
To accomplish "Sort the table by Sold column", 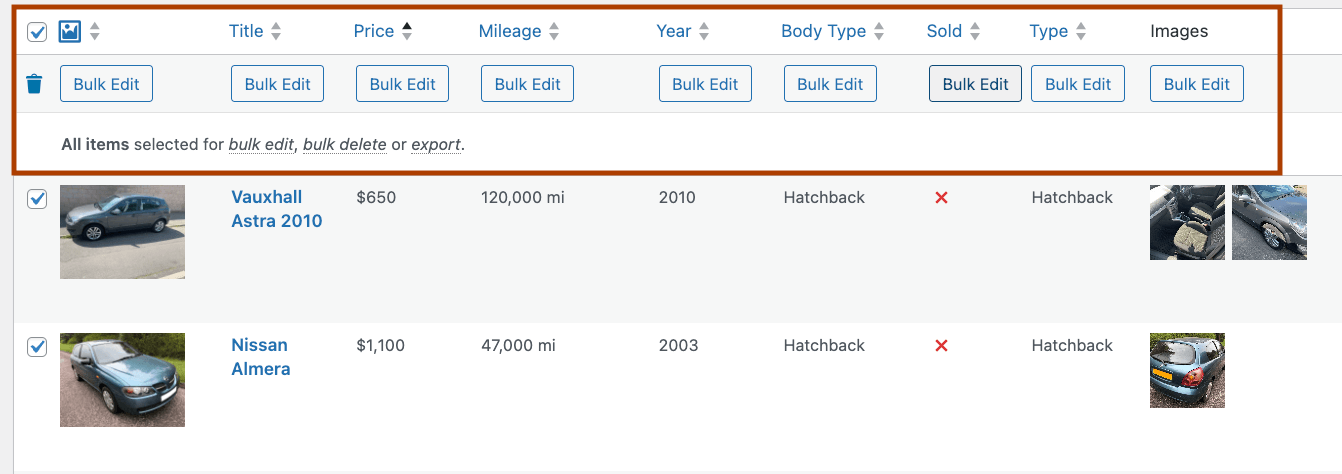I will [x=944, y=31].
